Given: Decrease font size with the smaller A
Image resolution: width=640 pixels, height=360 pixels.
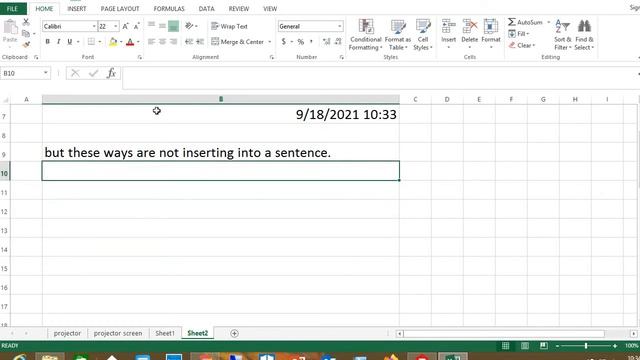Looking at the screenshot, I should point(137,26).
